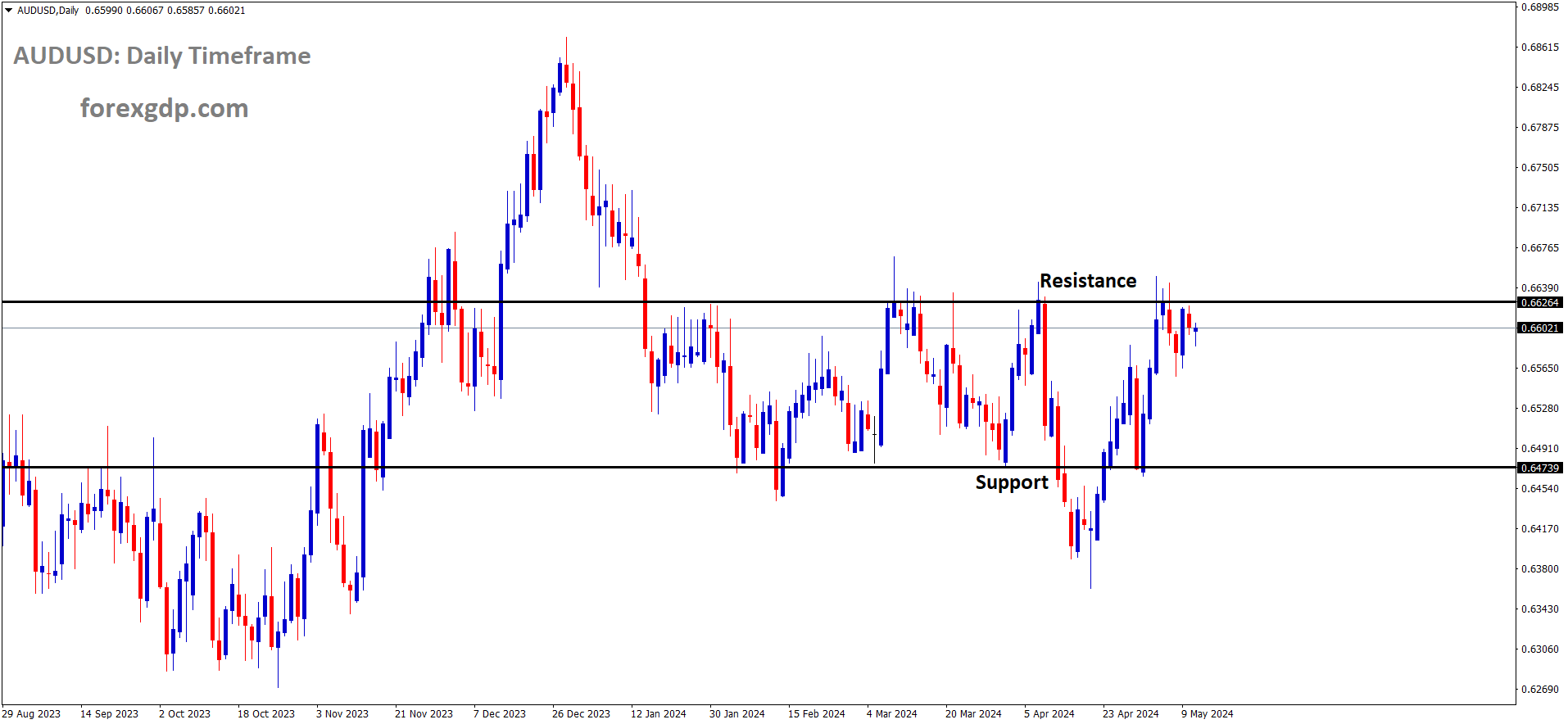
Task: Click the 0.65280 price axis label
Action: pyautogui.click(x=1540, y=409)
